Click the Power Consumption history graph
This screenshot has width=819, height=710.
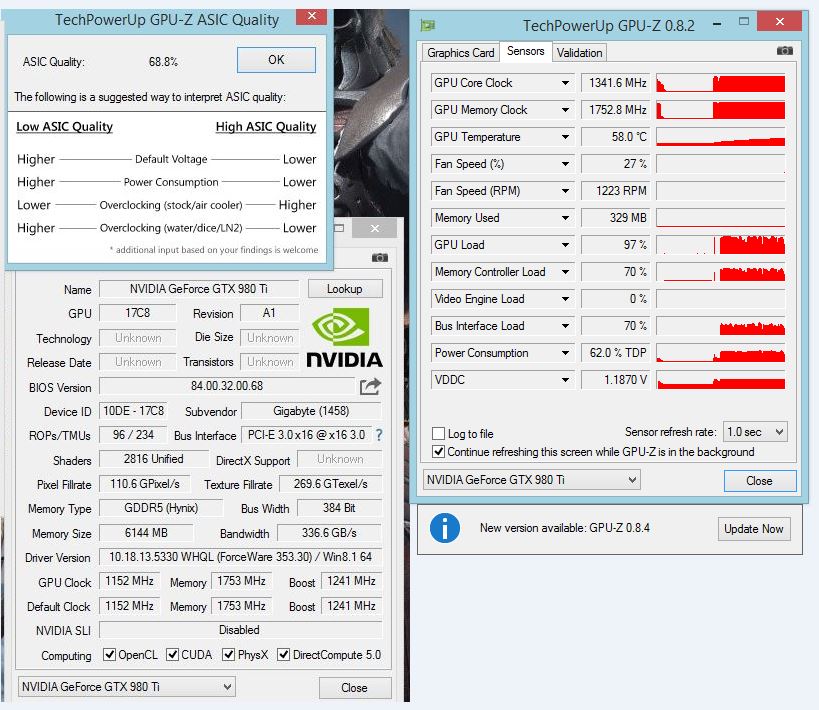point(721,353)
